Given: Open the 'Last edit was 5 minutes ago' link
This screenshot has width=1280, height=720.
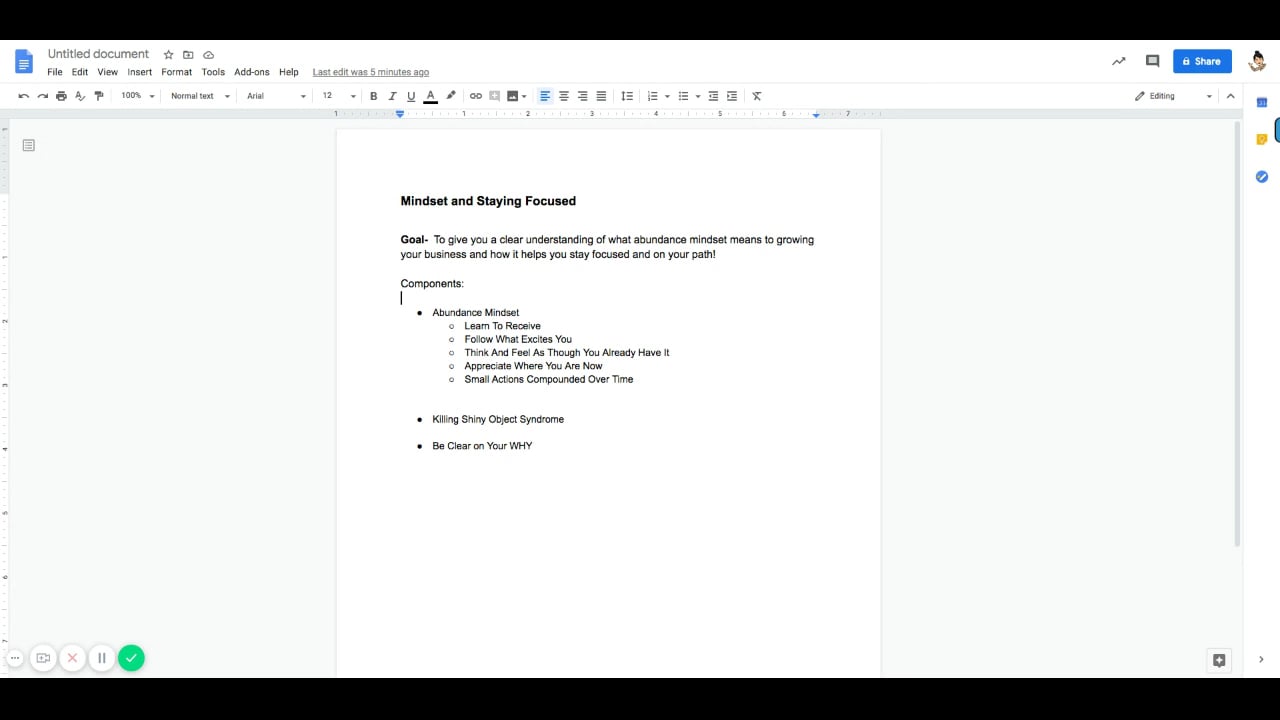Looking at the screenshot, I should click(371, 72).
